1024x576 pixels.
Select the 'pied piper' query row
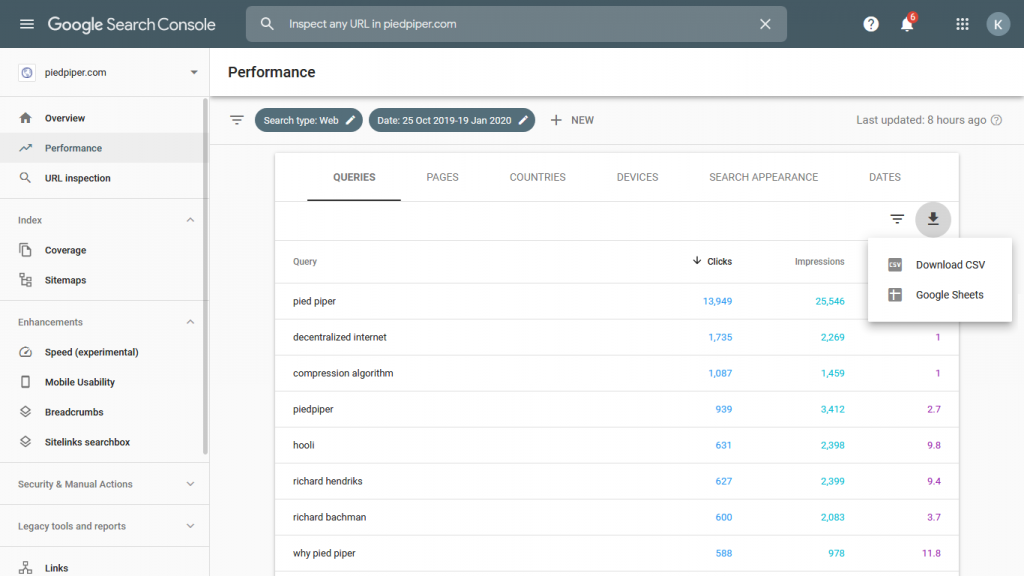click(x=616, y=301)
